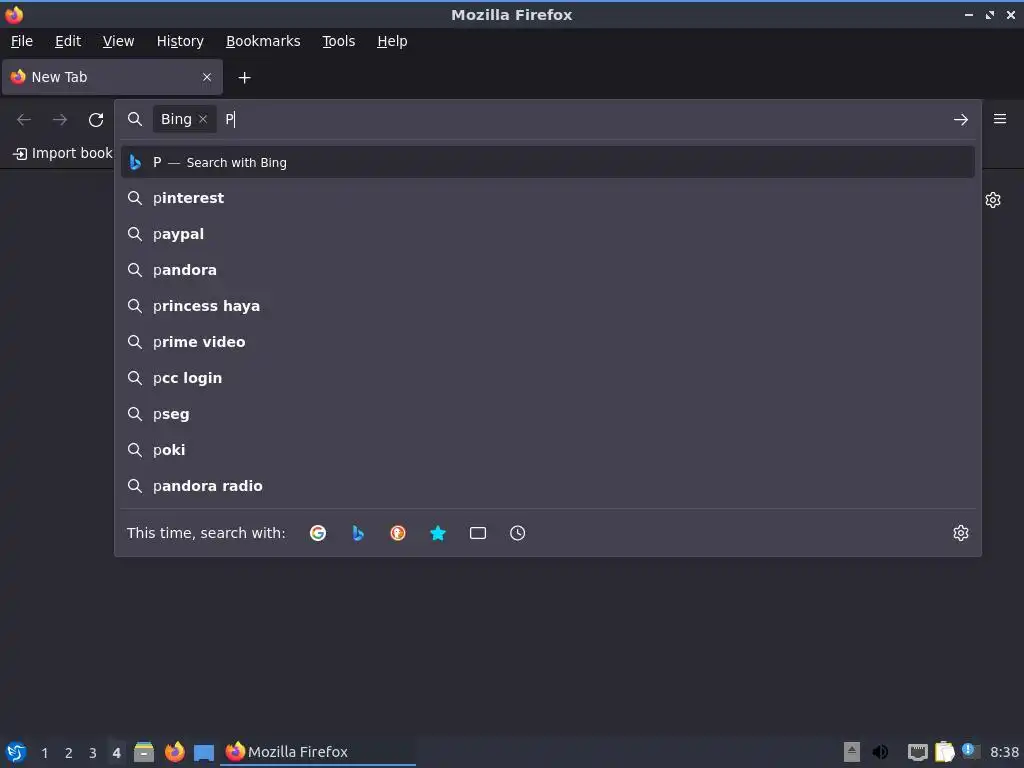Close the New Tab tab
Viewport: 1024px width, 768px height.
(207, 77)
